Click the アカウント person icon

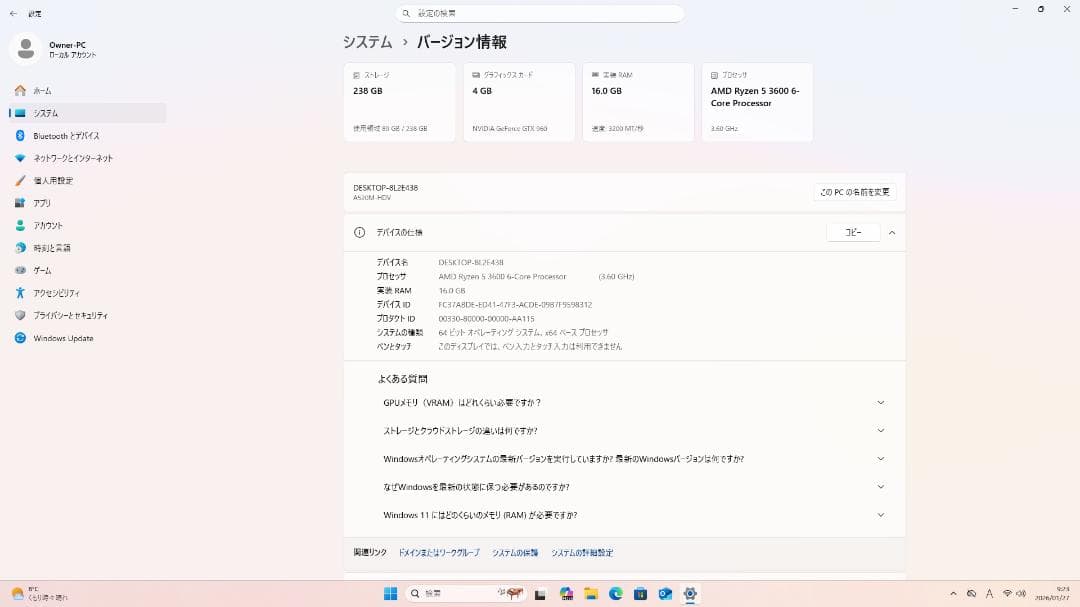[x=20, y=225]
